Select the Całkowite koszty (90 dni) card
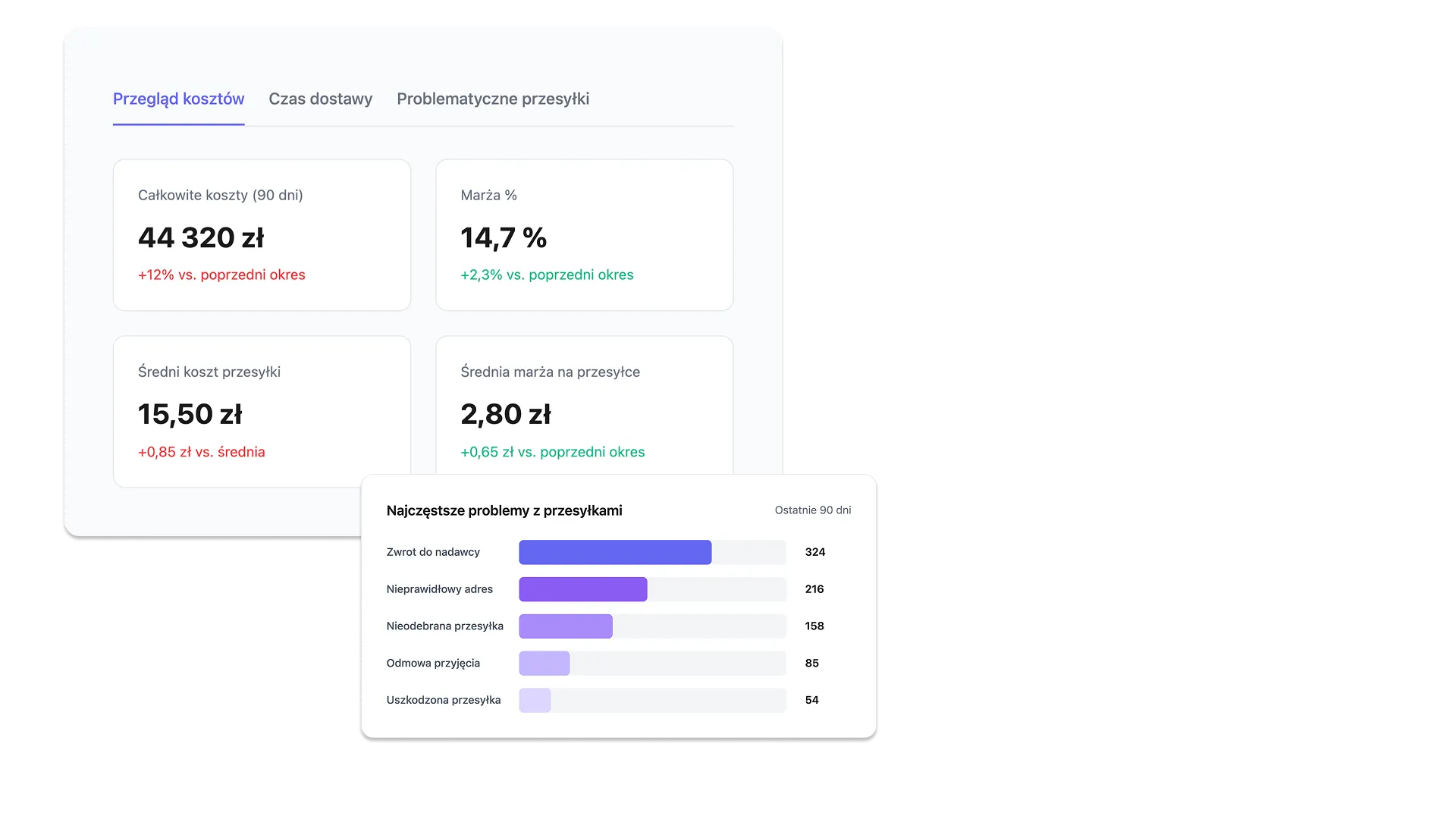Image resolution: width=1456 pixels, height=819 pixels. click(262, 234)
